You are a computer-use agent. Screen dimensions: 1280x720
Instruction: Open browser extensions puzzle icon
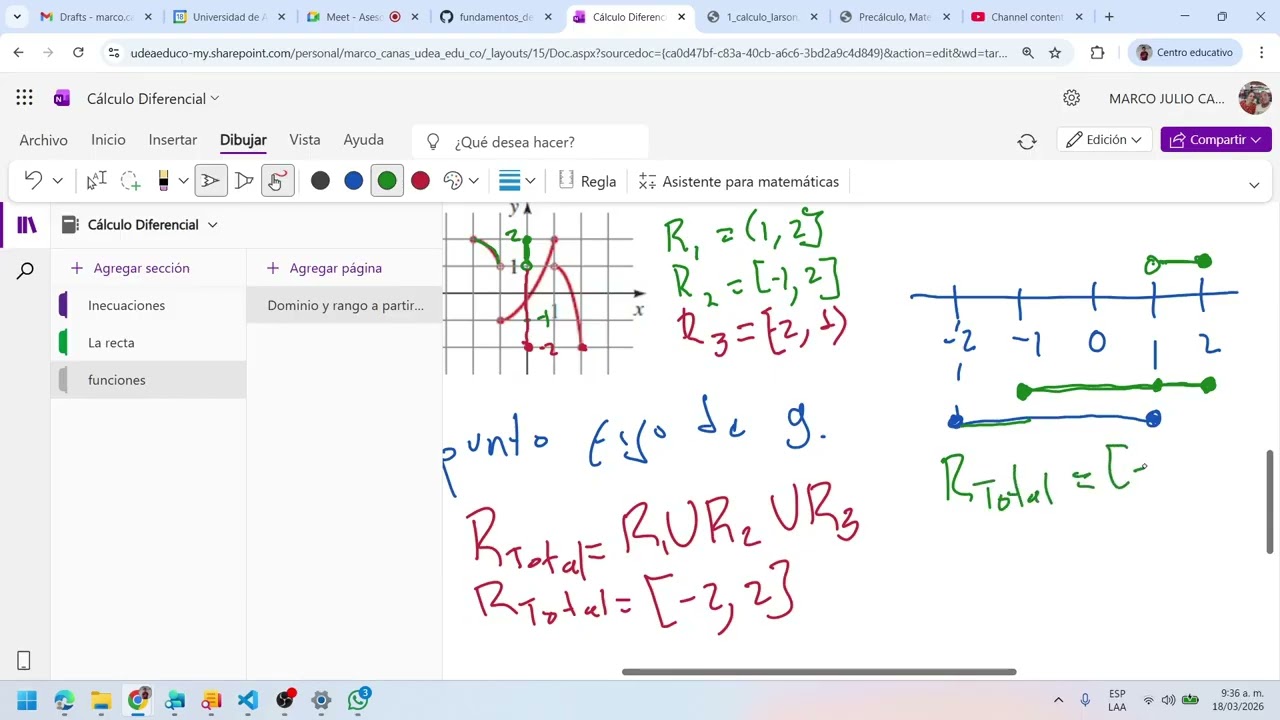[x=1098, y=53]
